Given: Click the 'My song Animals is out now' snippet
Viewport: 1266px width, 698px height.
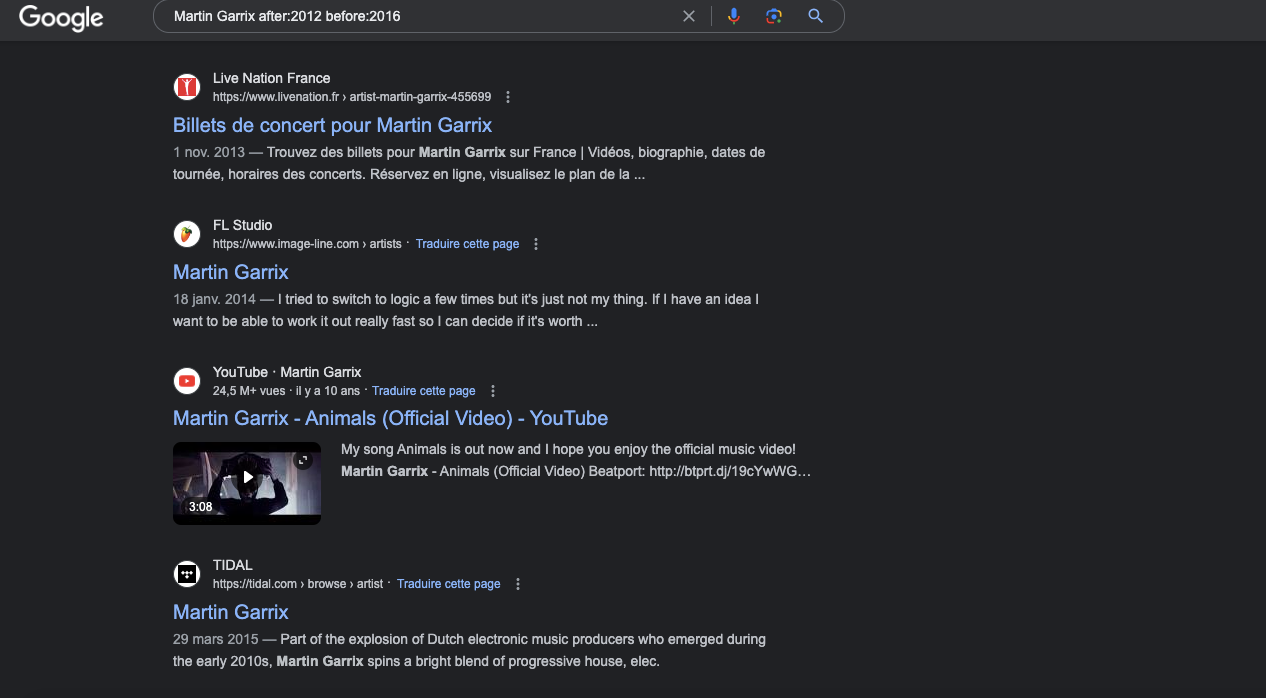Looking at the screenshot, I should [x=568, y=450].
